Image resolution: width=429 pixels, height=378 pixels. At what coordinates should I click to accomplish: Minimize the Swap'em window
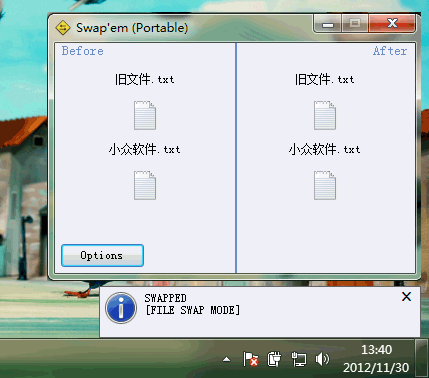328,23
